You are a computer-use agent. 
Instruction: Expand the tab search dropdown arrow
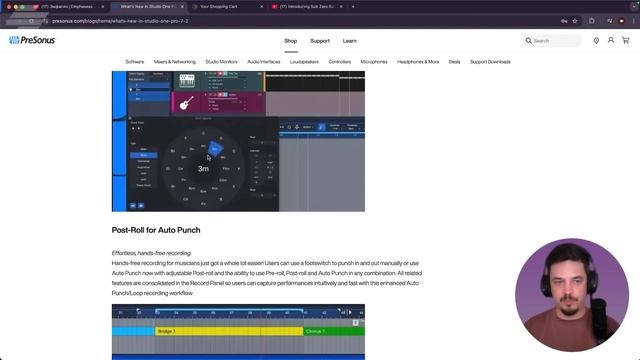[634, 7]
